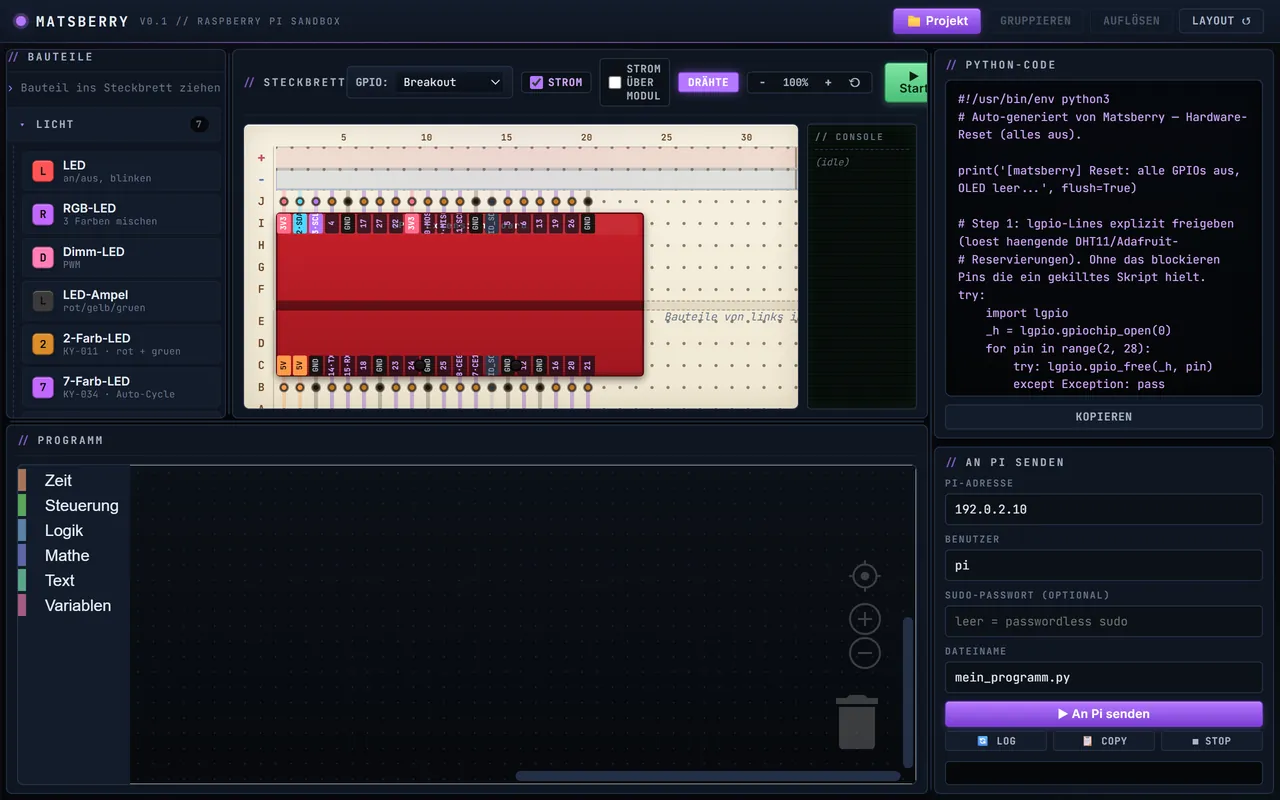The image size is (1280, 800).
Task: Open the Projekt menu button
Action: [x=937, y=21]
